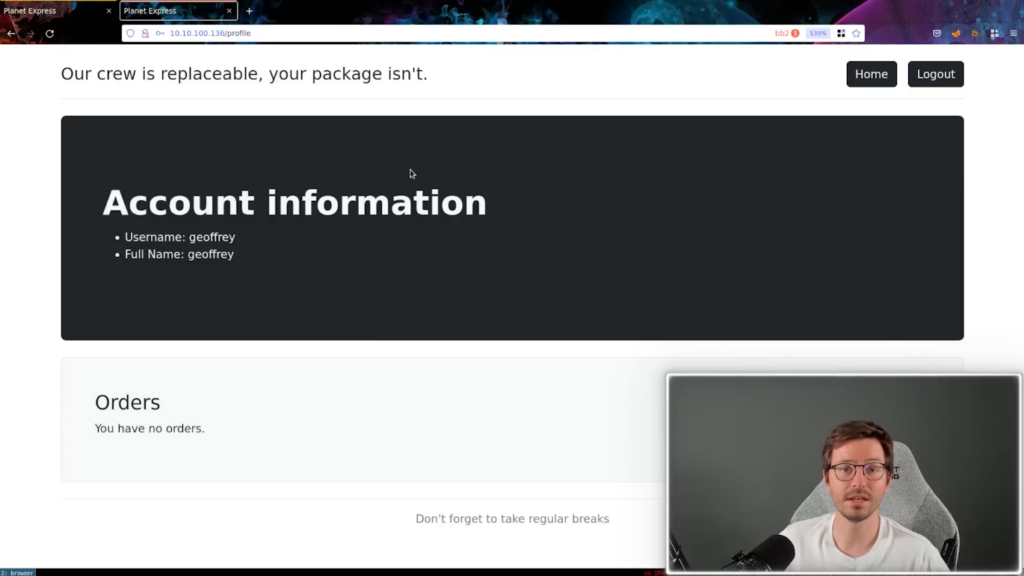Screen dimensions: 1024x576
Task: Click 'Full Name: geoffrey' line
Action: pos(179,254)
